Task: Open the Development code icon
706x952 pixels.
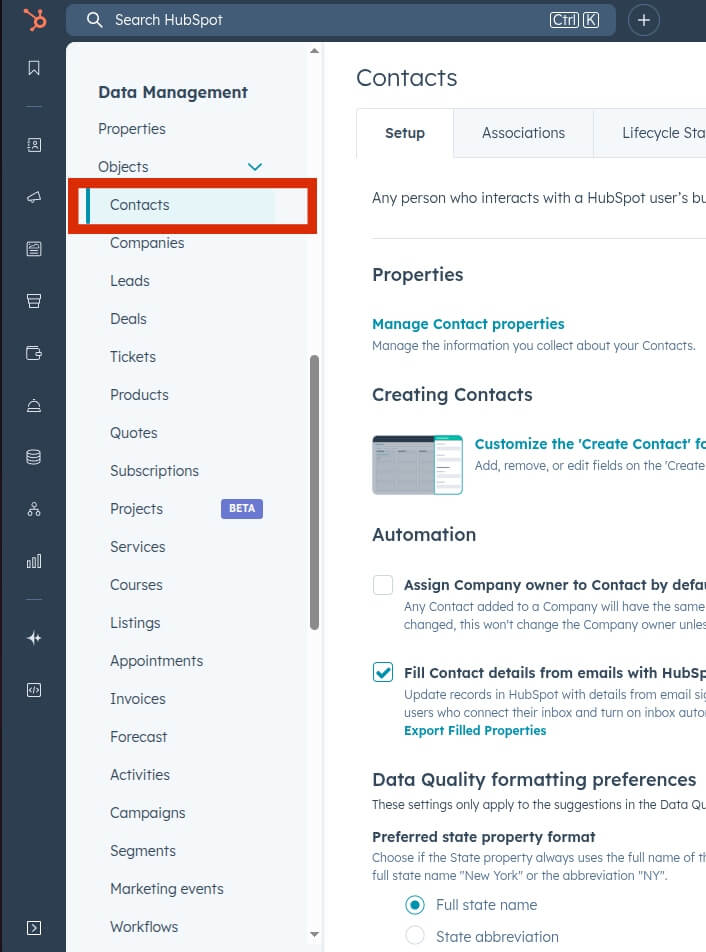Action: click(x=34, y=690)
